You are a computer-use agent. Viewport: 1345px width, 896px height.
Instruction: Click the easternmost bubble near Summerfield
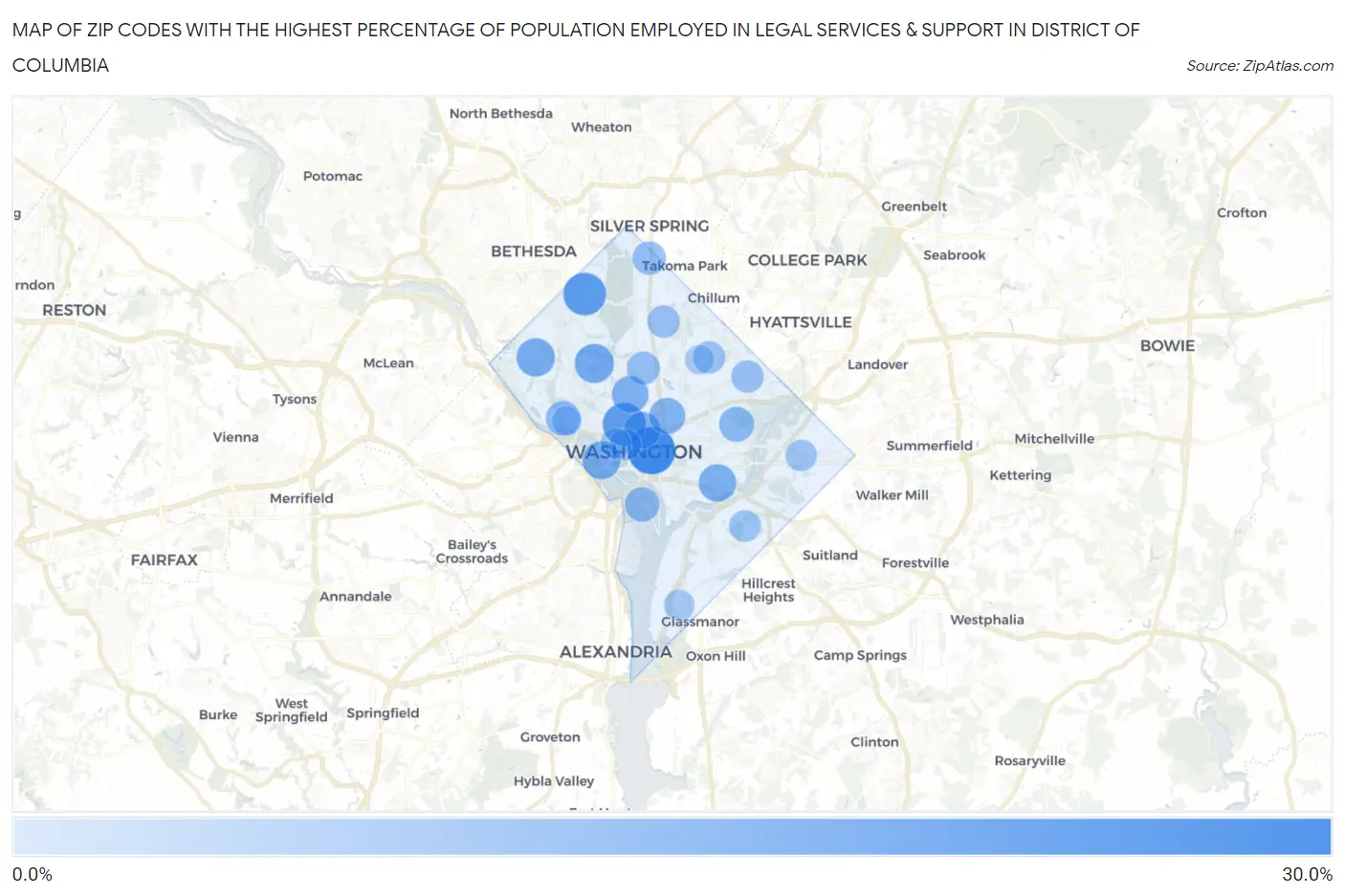coord(801,455)
